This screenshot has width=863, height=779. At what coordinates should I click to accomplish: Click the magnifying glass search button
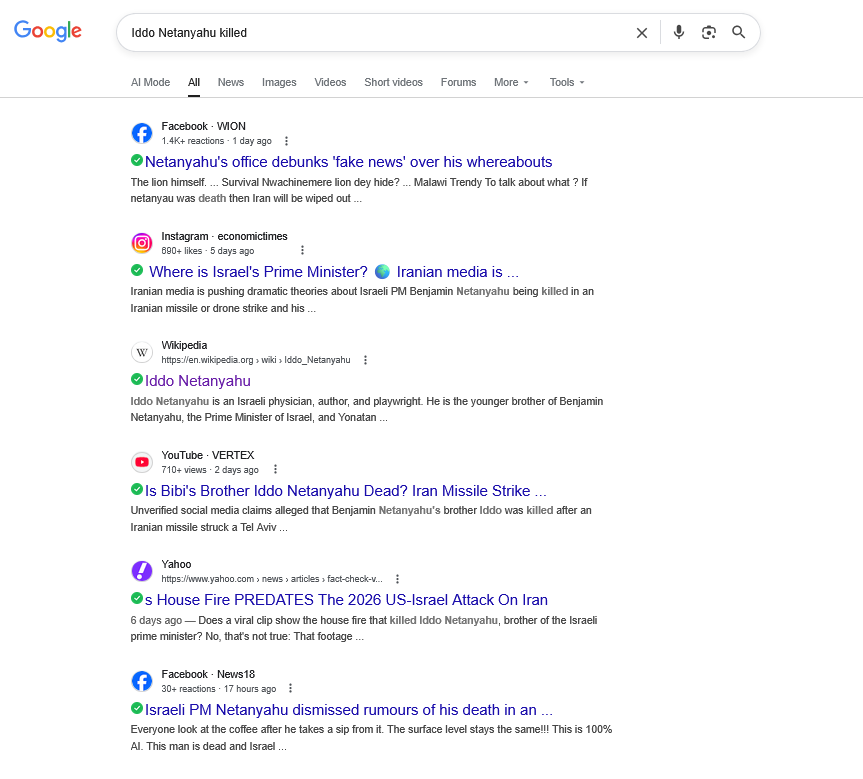(739, 32)
